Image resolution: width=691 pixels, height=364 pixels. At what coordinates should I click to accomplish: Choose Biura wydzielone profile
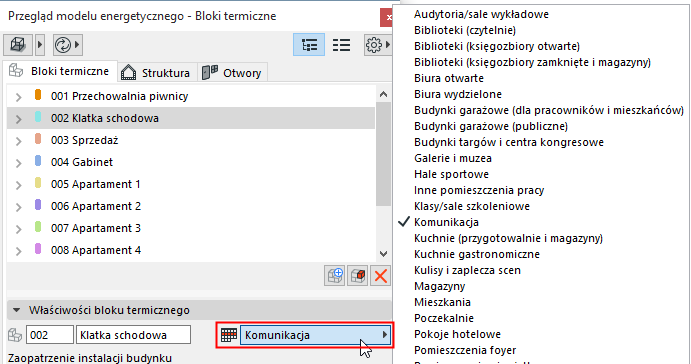[x=458, y=94]
